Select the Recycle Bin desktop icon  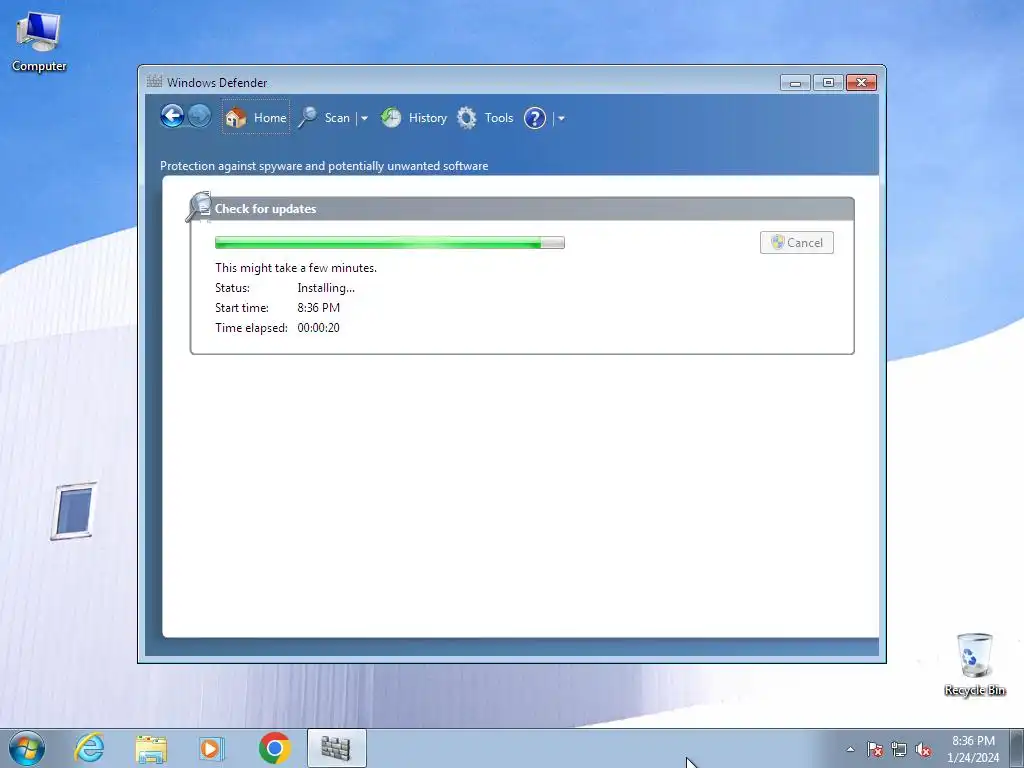pyautogui.click(x=974, y=665)
